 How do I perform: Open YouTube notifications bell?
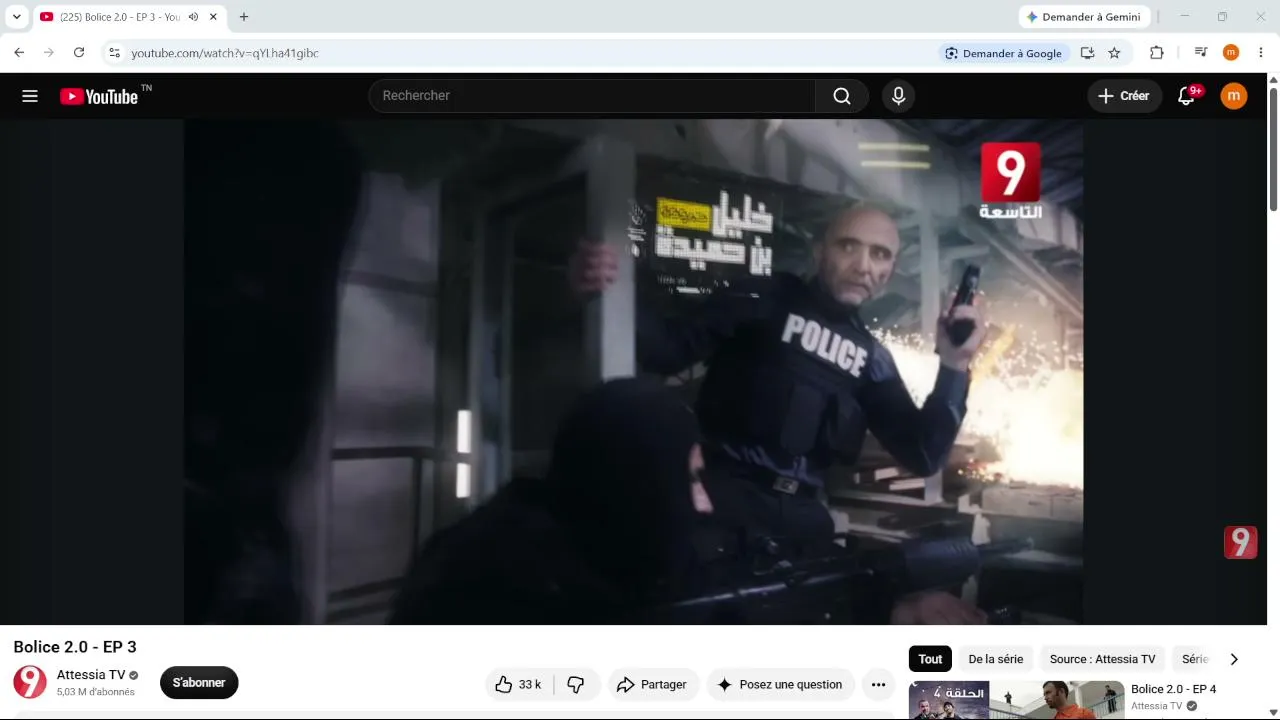click(1187, 96)
